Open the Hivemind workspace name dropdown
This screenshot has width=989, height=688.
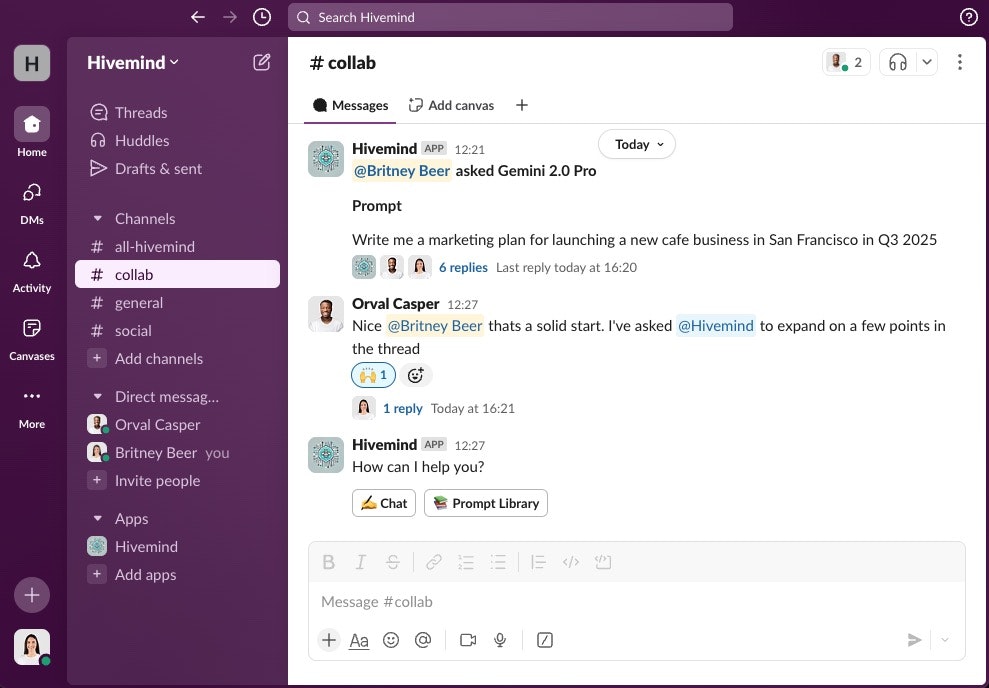coord(133,62)
